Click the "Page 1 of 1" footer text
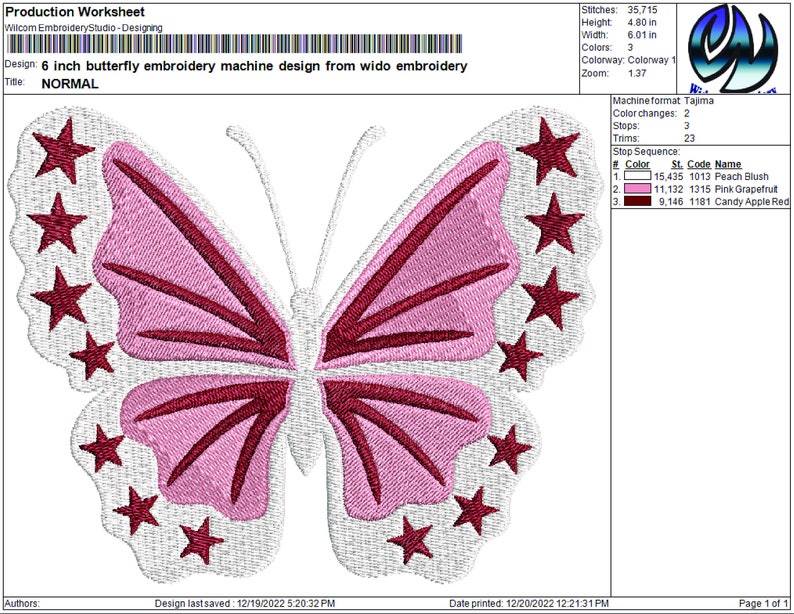 (763, 603)
